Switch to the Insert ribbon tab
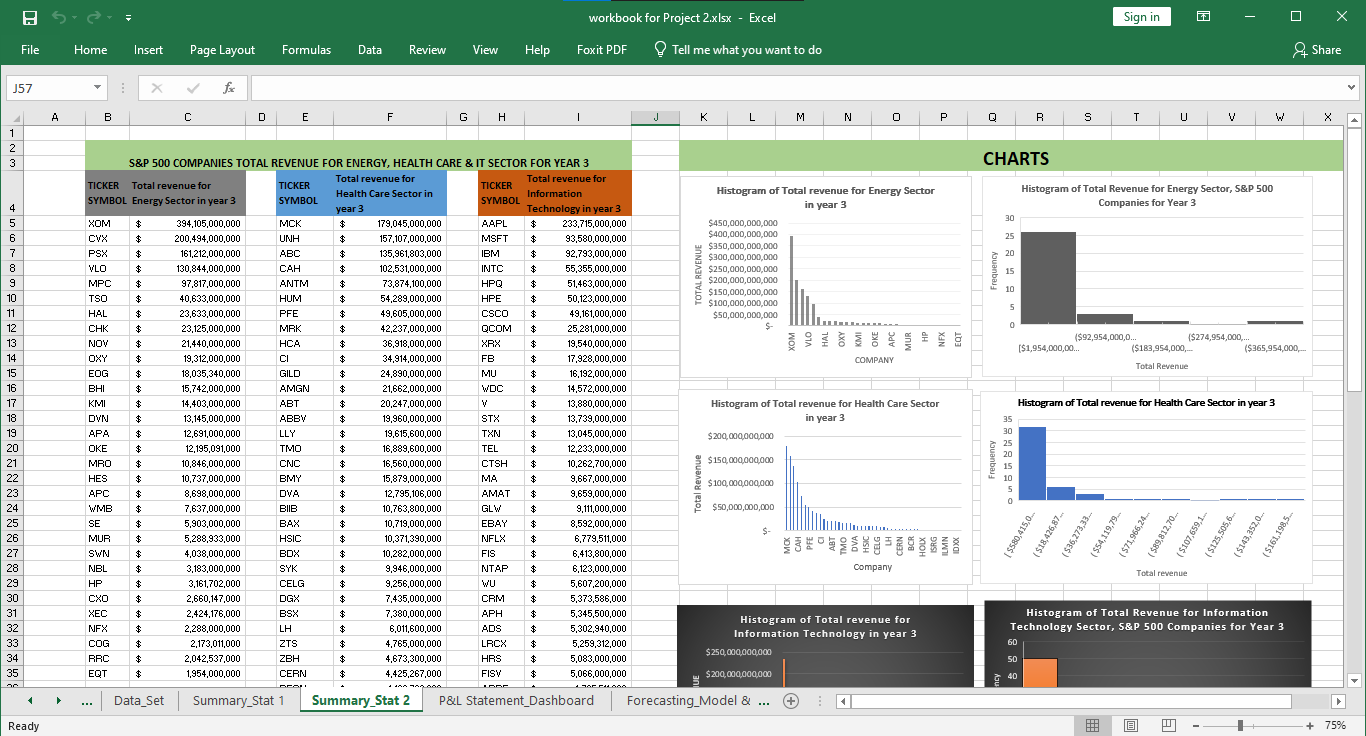Screen dimensions: 1366x736 click(148, 50)
